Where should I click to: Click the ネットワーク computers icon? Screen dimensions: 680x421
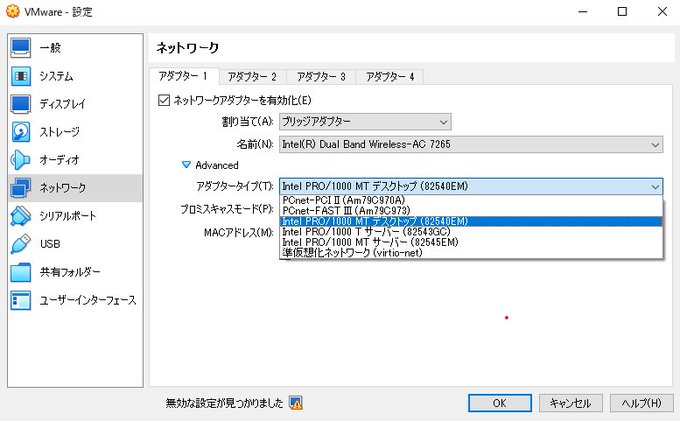coord(20,188)
